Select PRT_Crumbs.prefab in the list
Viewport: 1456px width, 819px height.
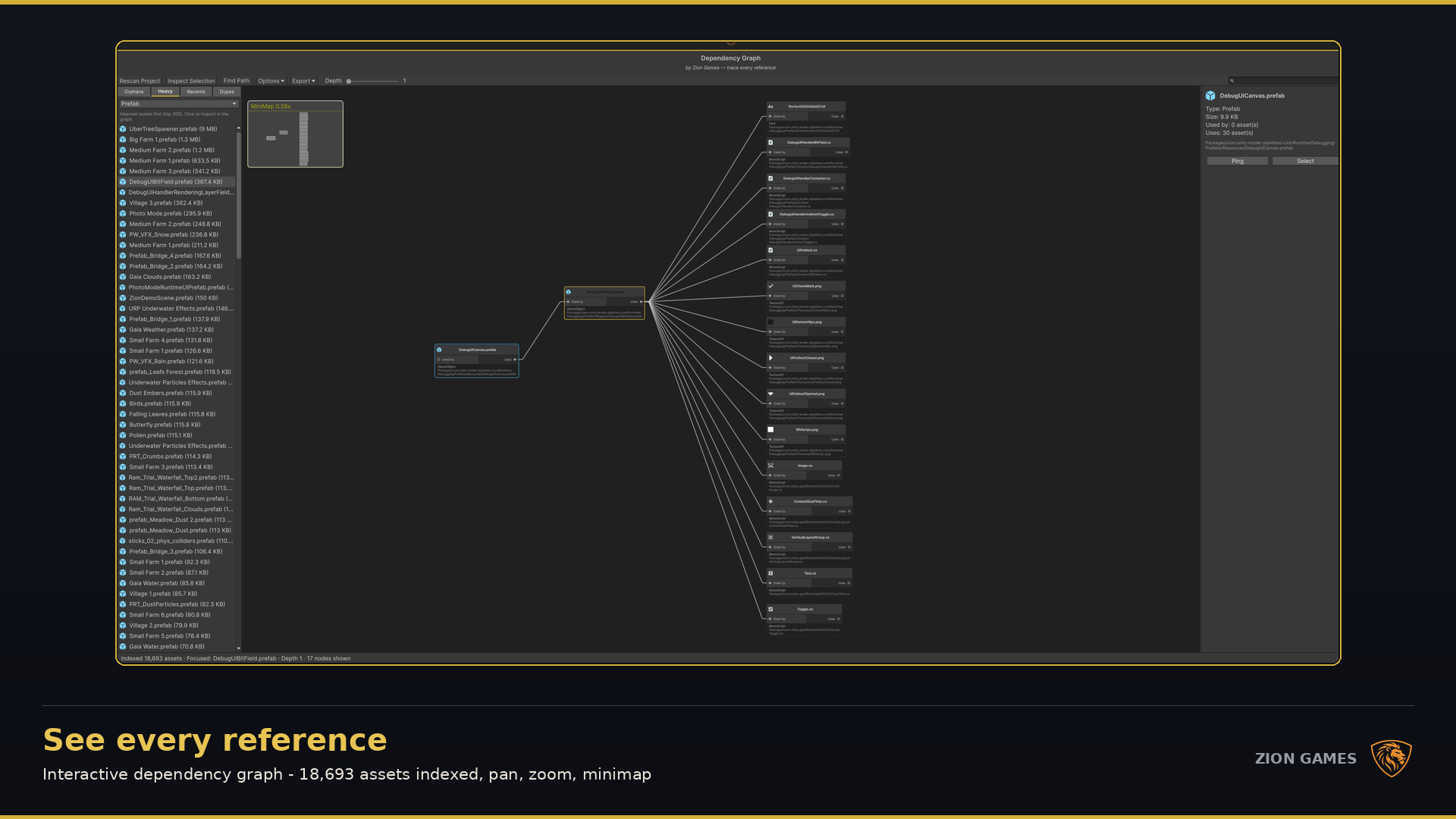point(177,457)
